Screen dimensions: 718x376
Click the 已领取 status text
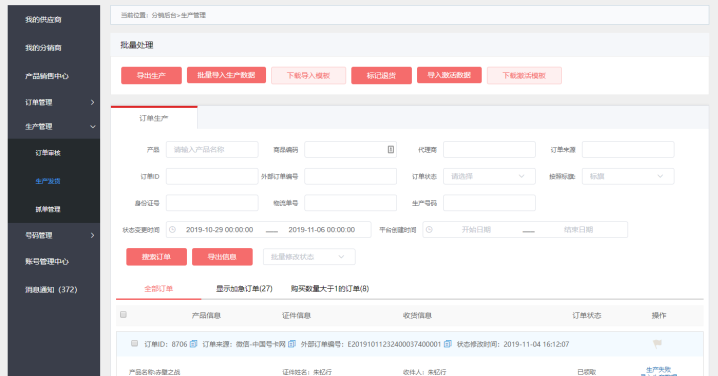click(587, 372)
